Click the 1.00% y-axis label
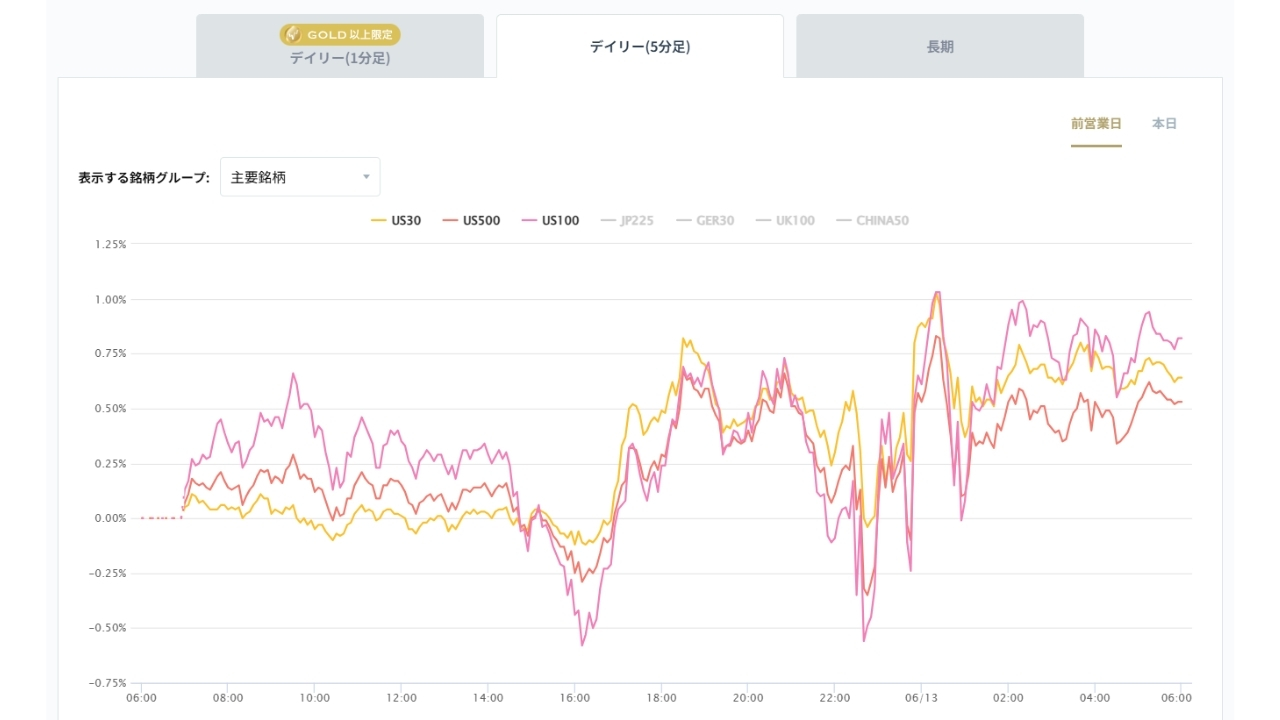1280x720 pixels. [x=110, y=299]
